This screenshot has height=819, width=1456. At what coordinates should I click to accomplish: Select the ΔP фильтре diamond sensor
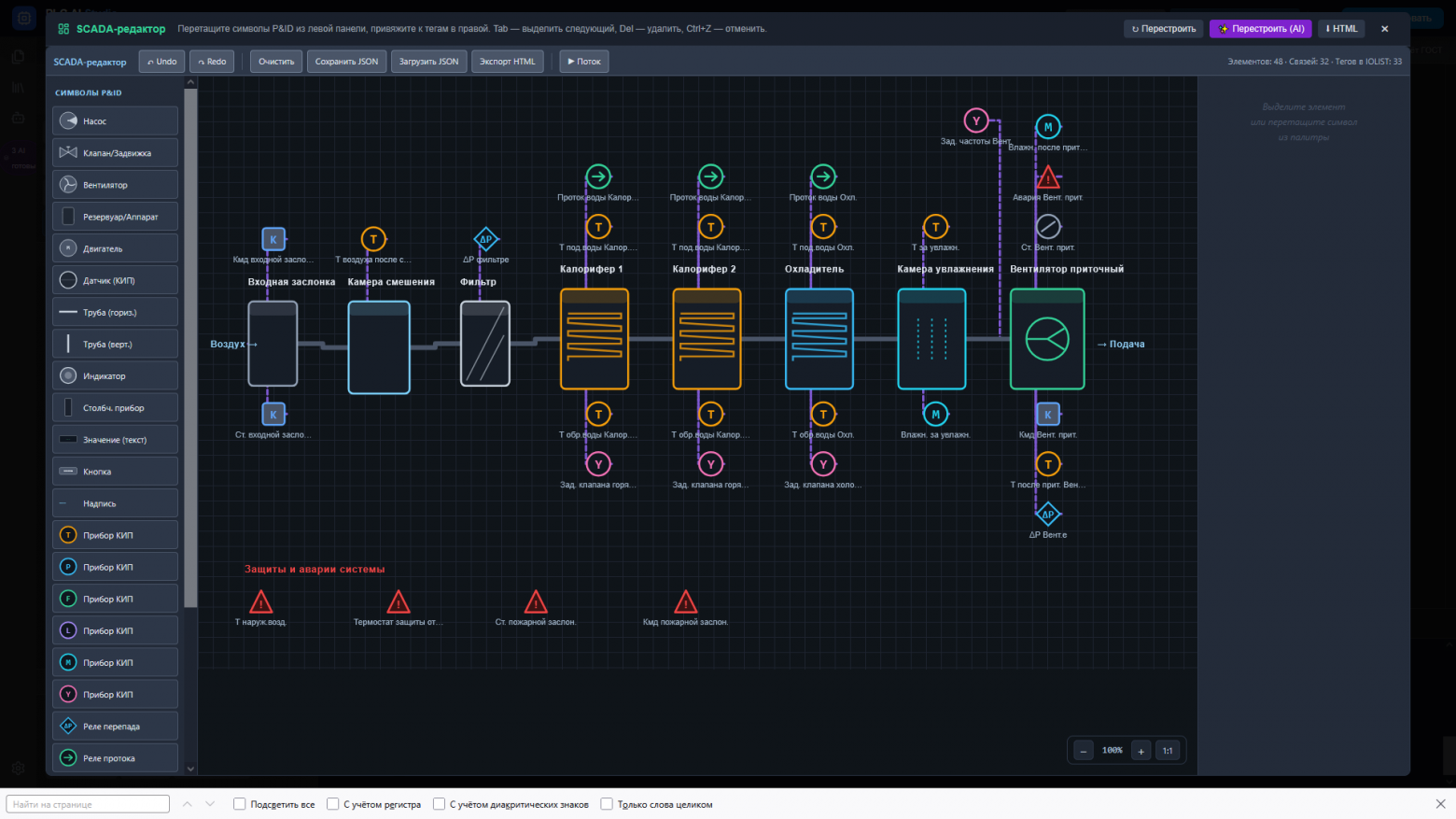tap(485, 239)
